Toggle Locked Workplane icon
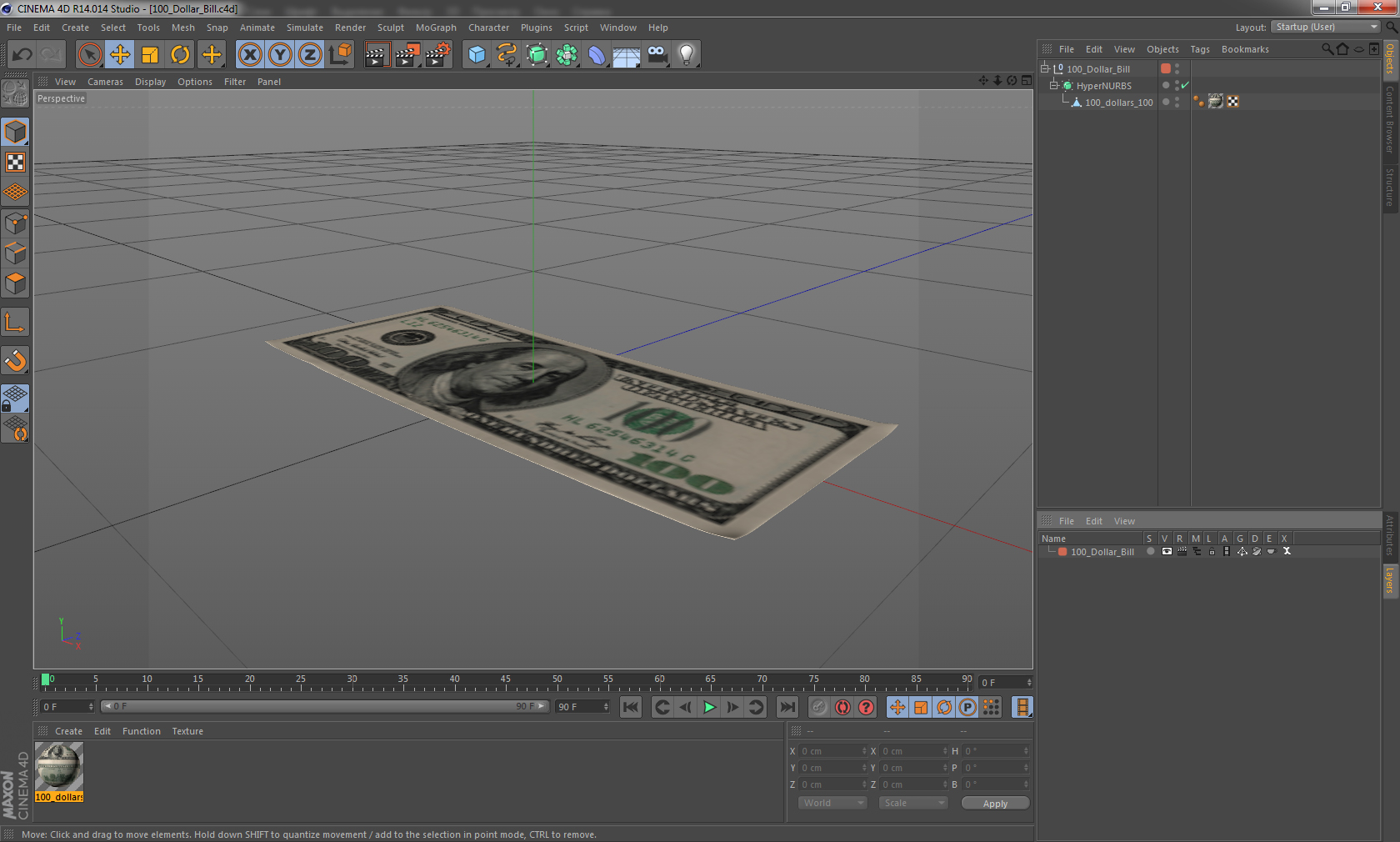1400x842 pixels. point(15,398)
